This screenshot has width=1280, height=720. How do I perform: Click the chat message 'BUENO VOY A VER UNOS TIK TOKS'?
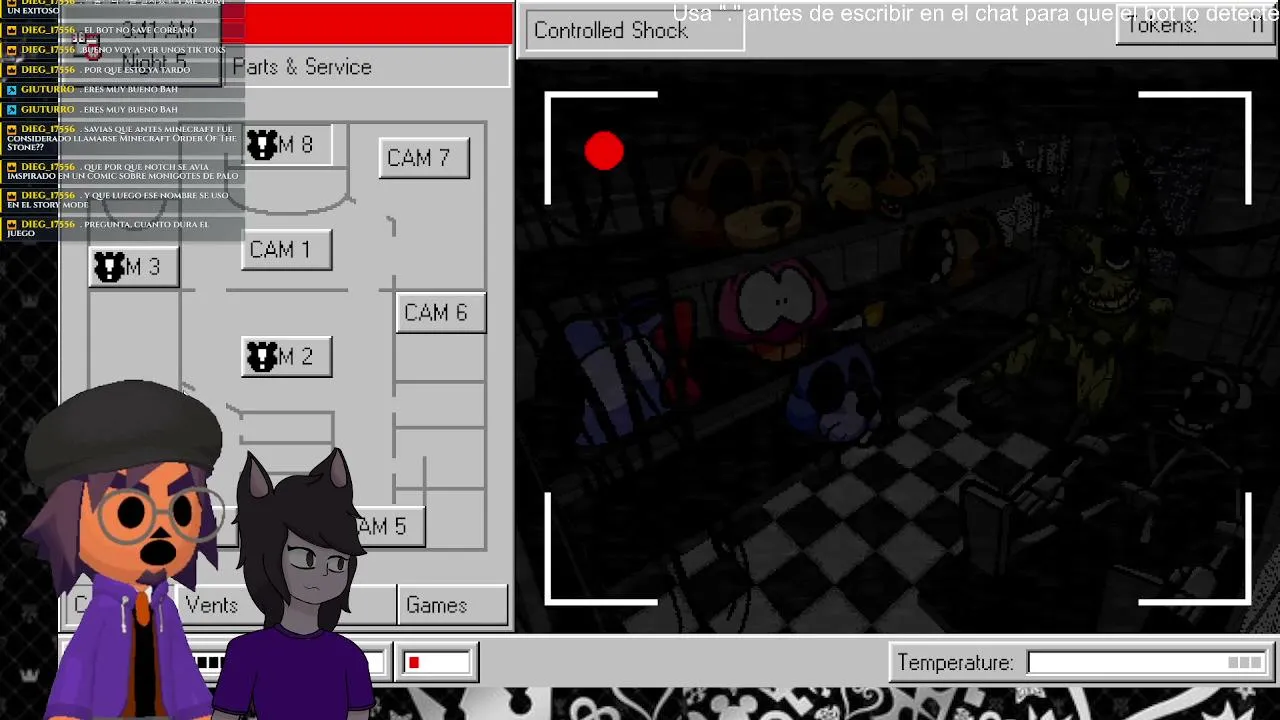click(154, 50)
